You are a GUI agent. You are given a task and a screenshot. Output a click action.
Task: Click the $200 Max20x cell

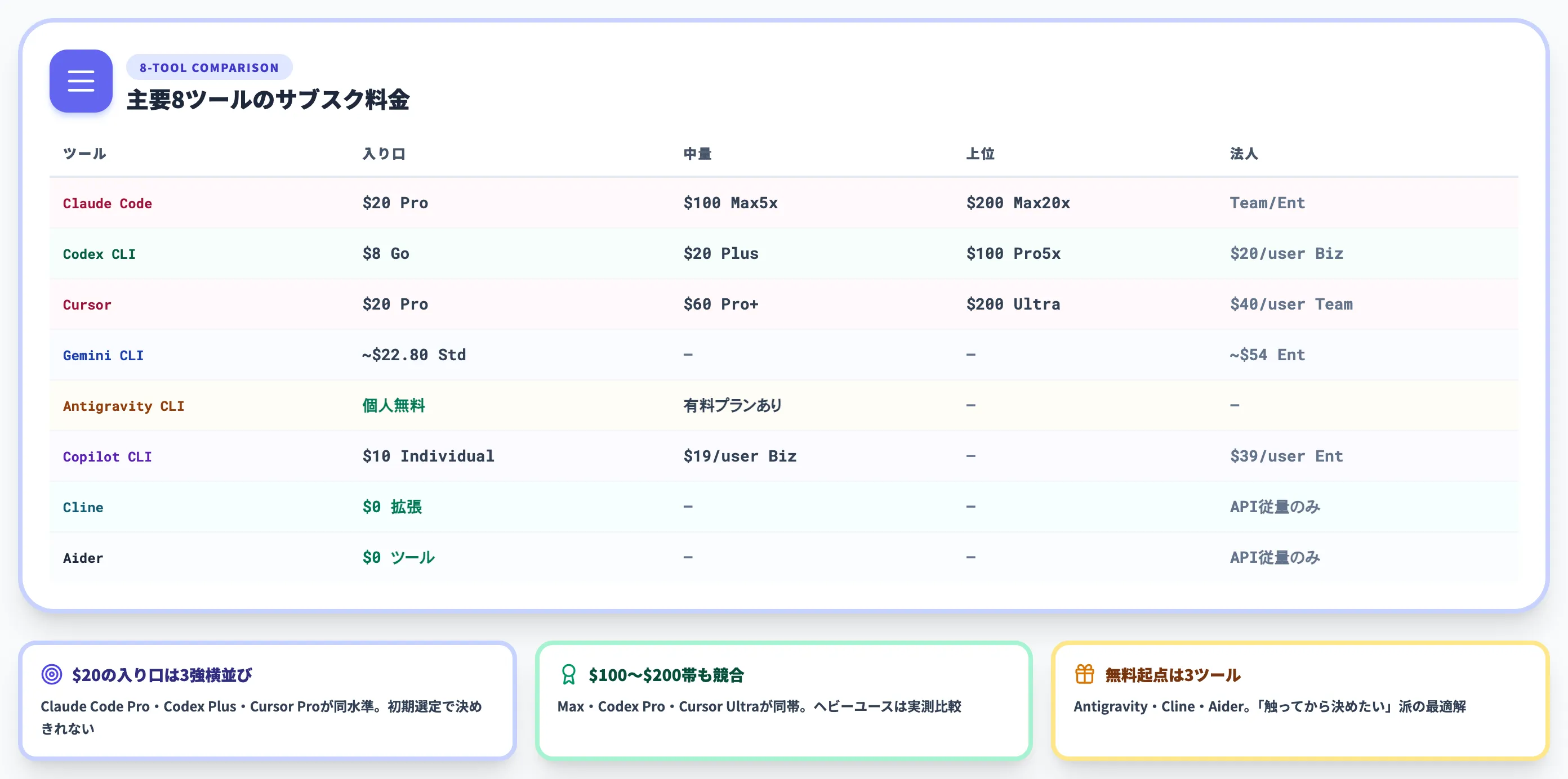[x=1018, y=203]
